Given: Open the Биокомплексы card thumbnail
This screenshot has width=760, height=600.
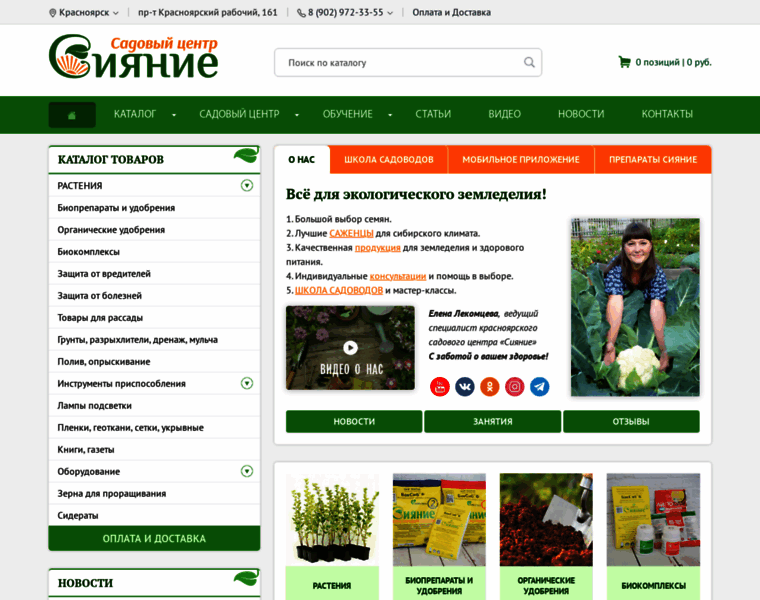Looking at the screenshot, I should [653, 520].
